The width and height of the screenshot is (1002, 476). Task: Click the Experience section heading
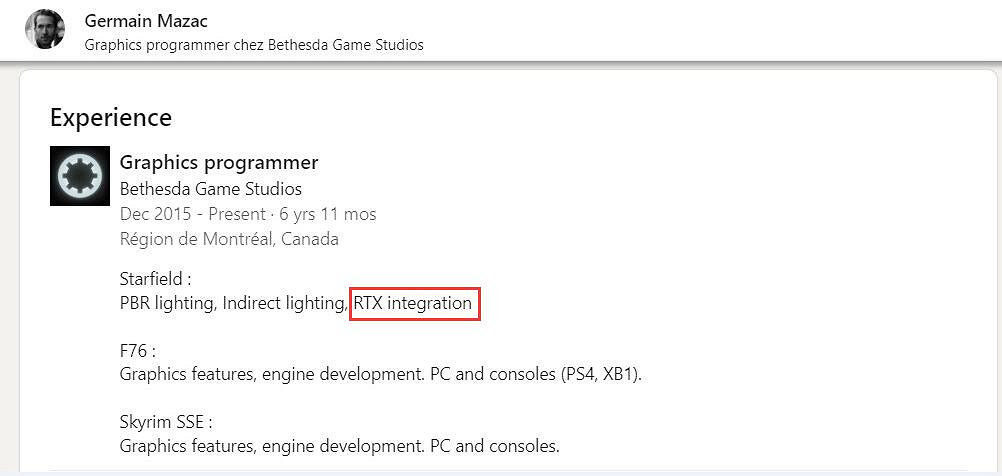click(x=111, y=117)
